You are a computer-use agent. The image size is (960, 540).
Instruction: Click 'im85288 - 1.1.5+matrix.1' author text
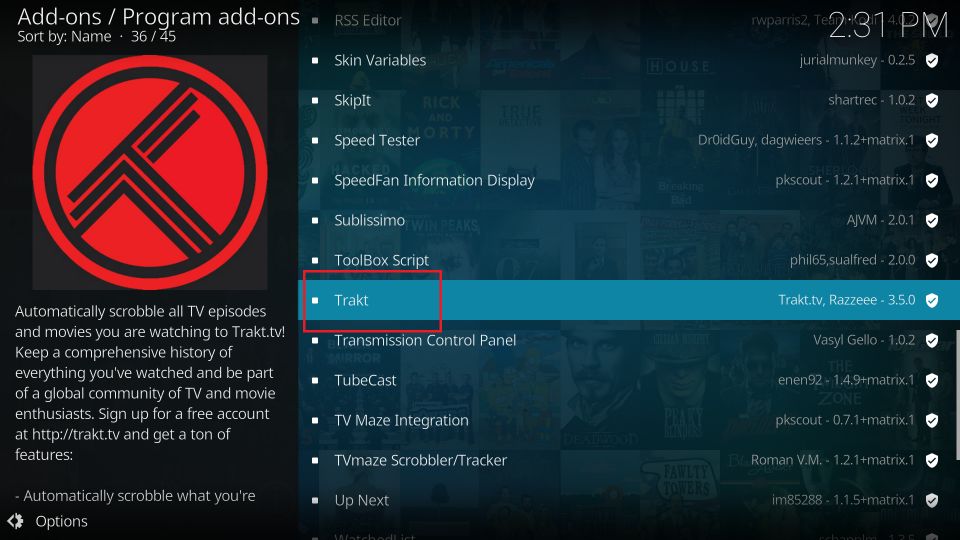843,500
